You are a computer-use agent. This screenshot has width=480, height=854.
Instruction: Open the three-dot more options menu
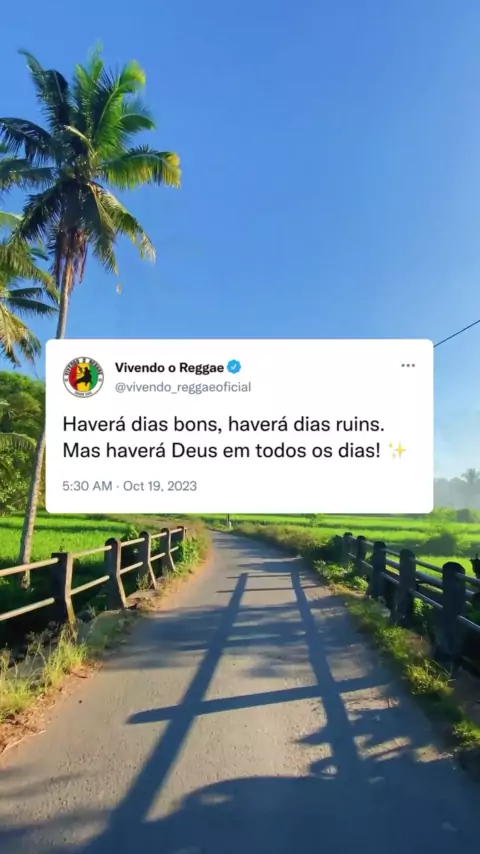[408, 365]
